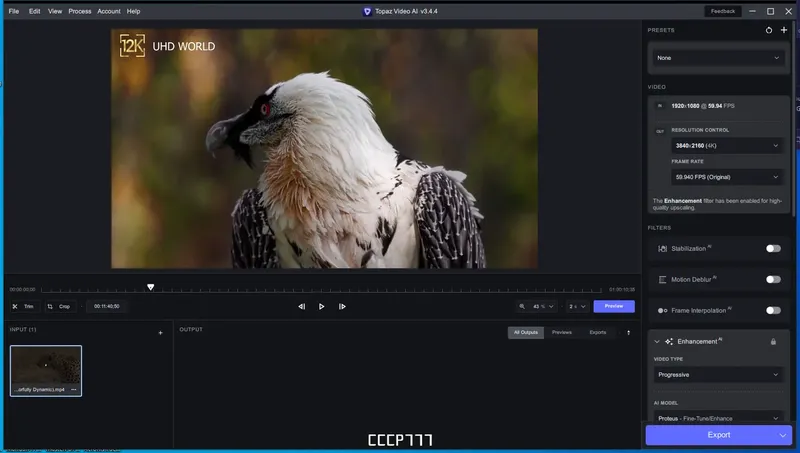Maximize the Topaz Video AI window

coord(770,11)
